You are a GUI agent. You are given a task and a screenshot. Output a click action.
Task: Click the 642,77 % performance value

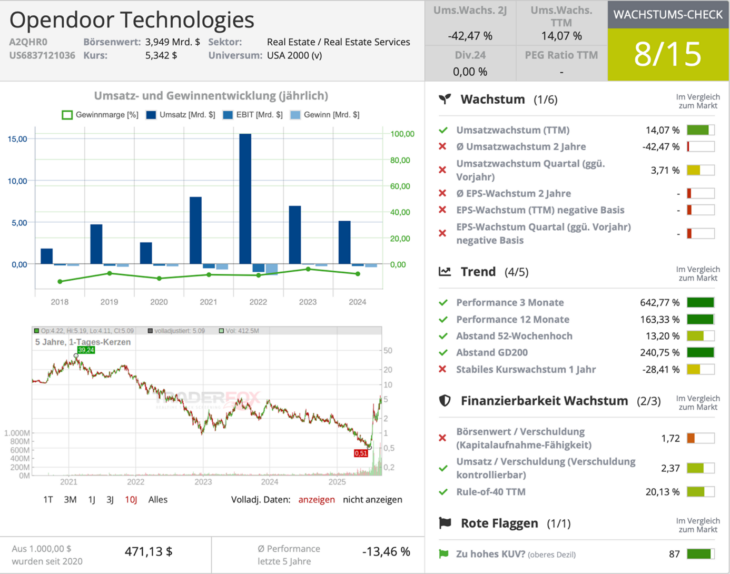(x=660, y=303)
